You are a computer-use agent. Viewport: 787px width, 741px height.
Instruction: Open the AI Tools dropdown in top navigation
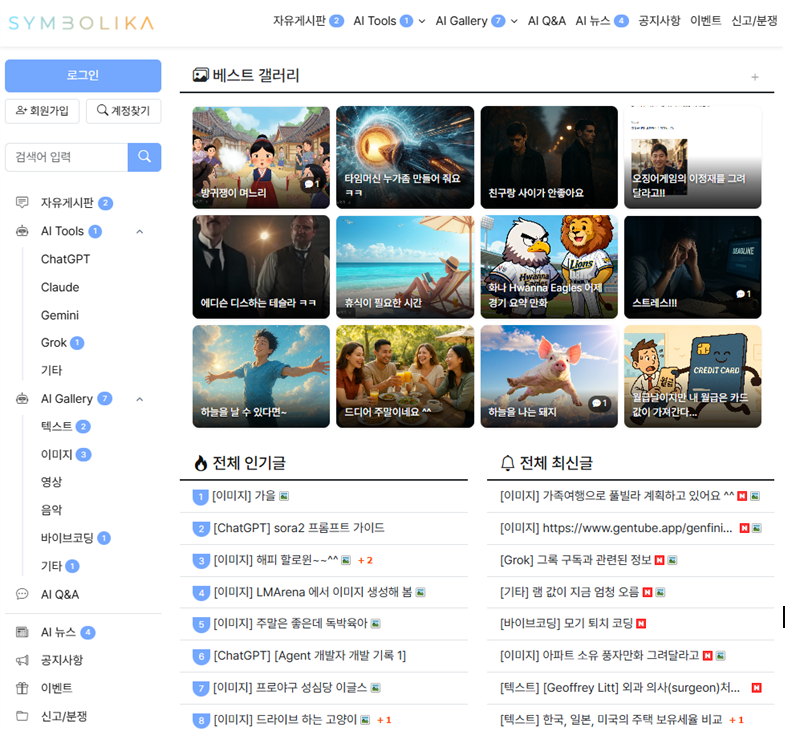click(421, 21)
